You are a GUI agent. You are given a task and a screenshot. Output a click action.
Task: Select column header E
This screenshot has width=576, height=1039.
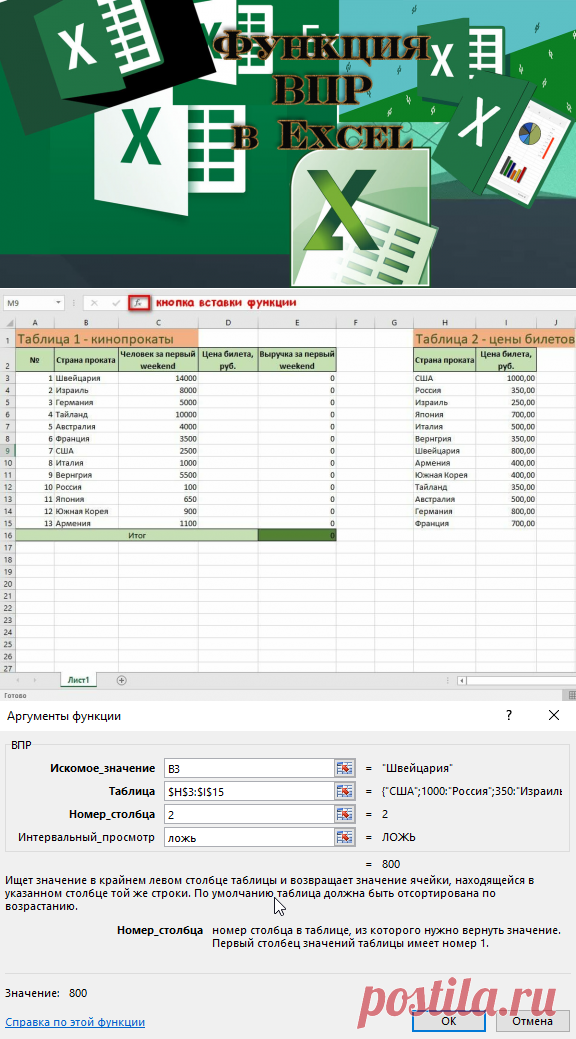[x=297, y=322]
